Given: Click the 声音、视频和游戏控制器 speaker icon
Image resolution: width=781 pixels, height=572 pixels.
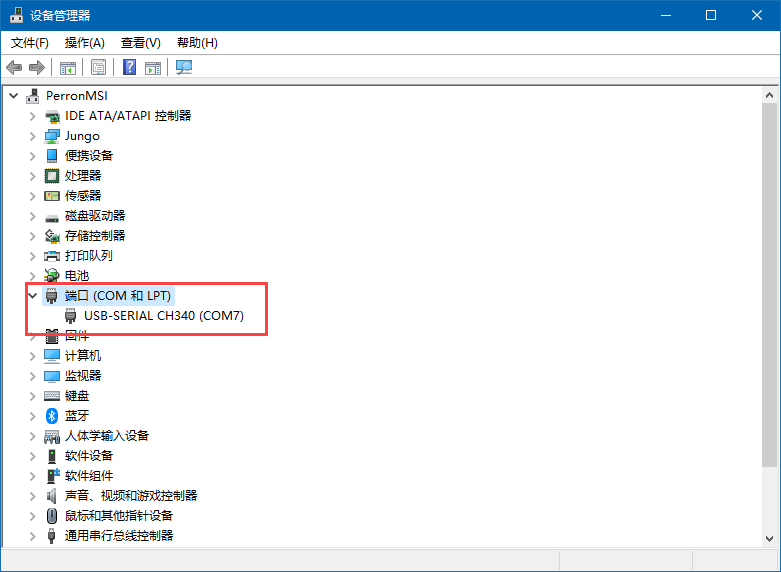Looking at the screenshot, I should 51,496.
